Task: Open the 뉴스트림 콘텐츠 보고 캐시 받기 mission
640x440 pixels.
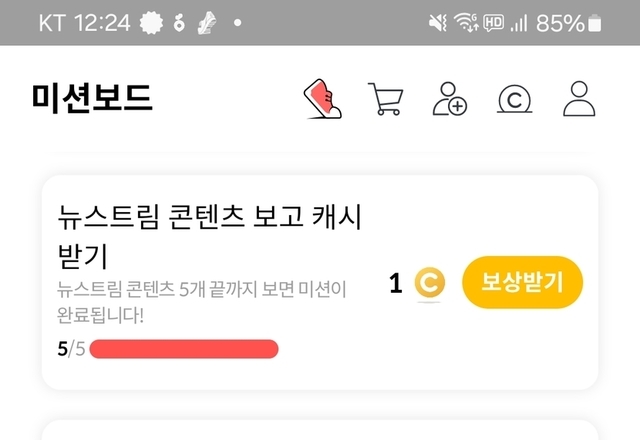Action: pyautogui.click(x=209, y=231)
